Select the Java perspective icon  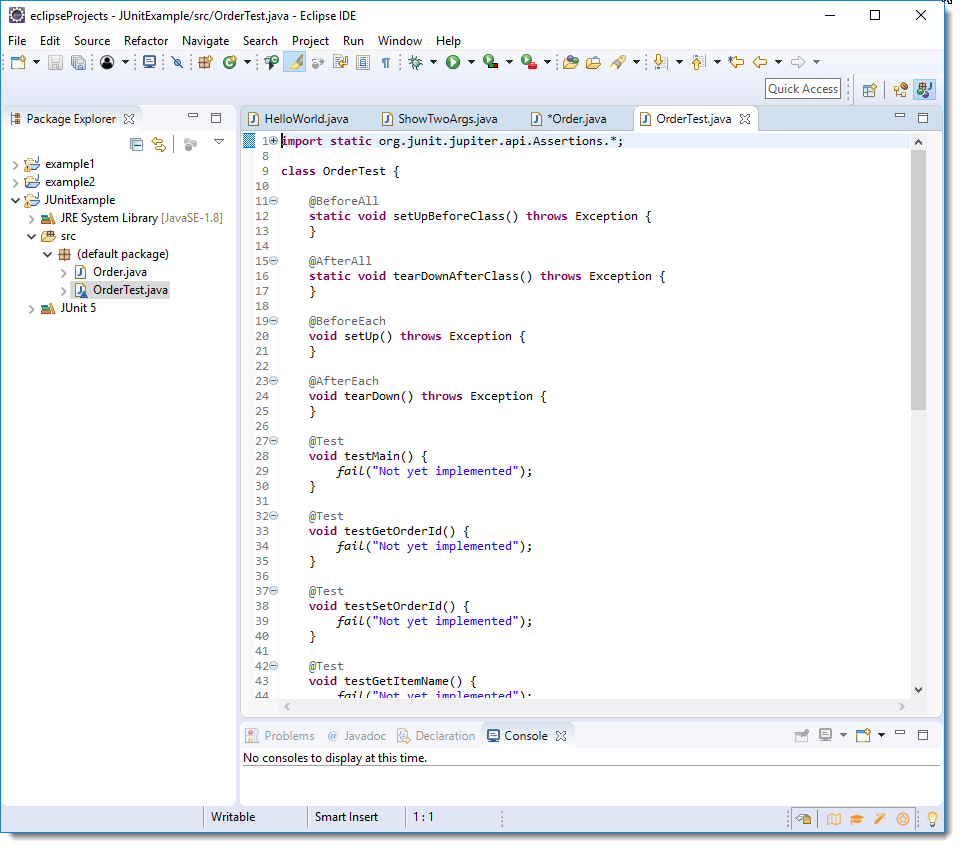click(924, 90)
